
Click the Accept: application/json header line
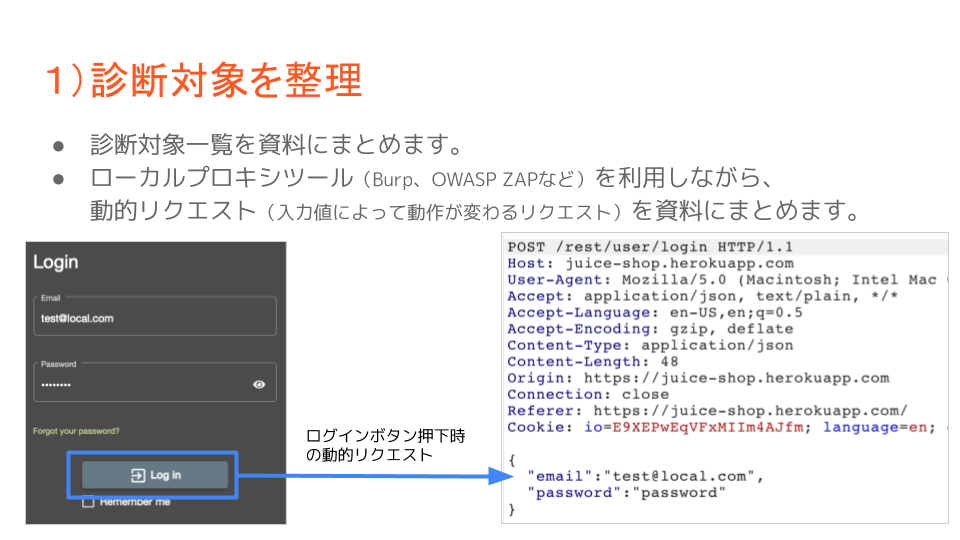pyautogui.click(x=702, y=296)
